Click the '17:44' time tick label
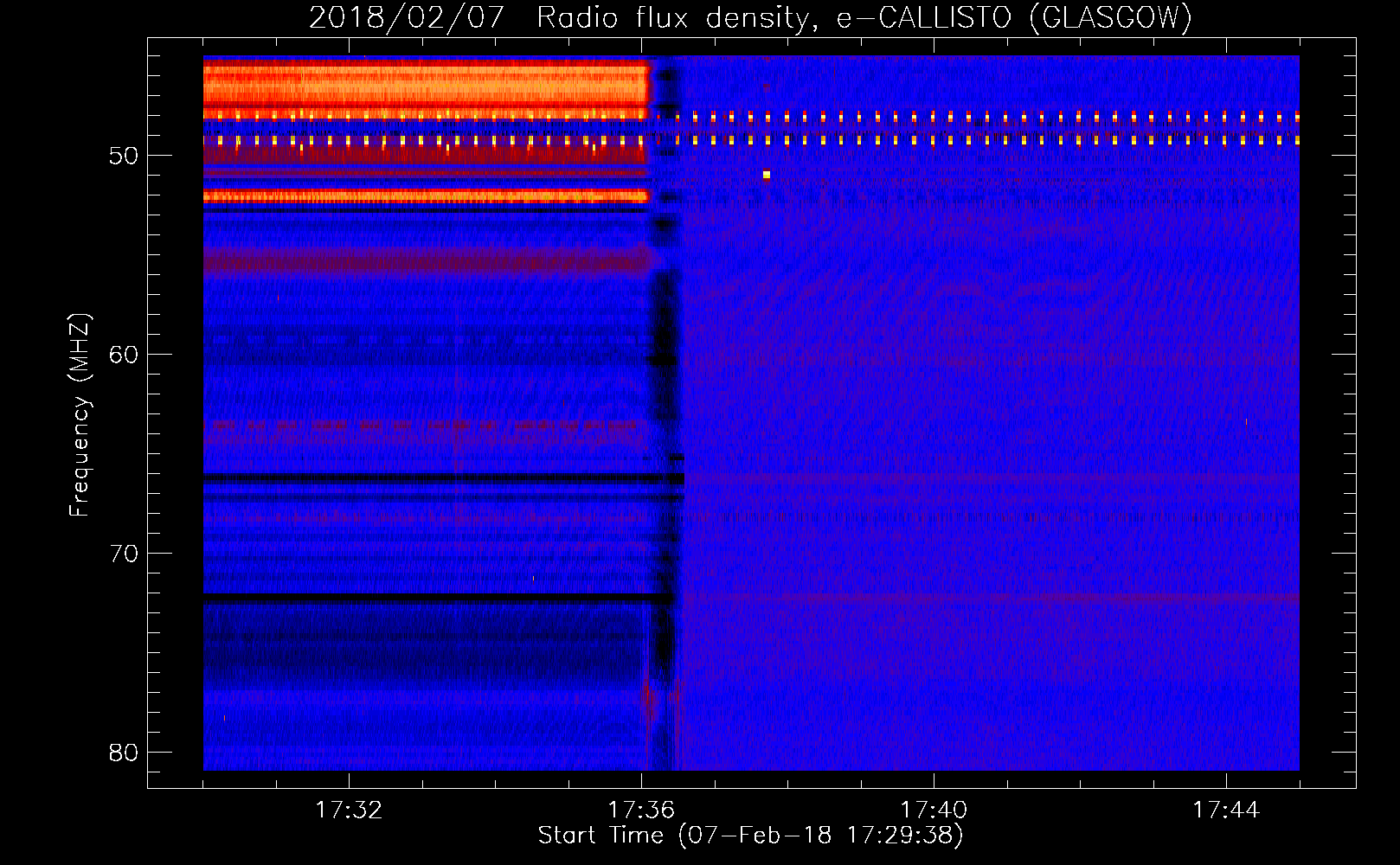The width and height of the screenshot is (1400, 865). 1226,810
